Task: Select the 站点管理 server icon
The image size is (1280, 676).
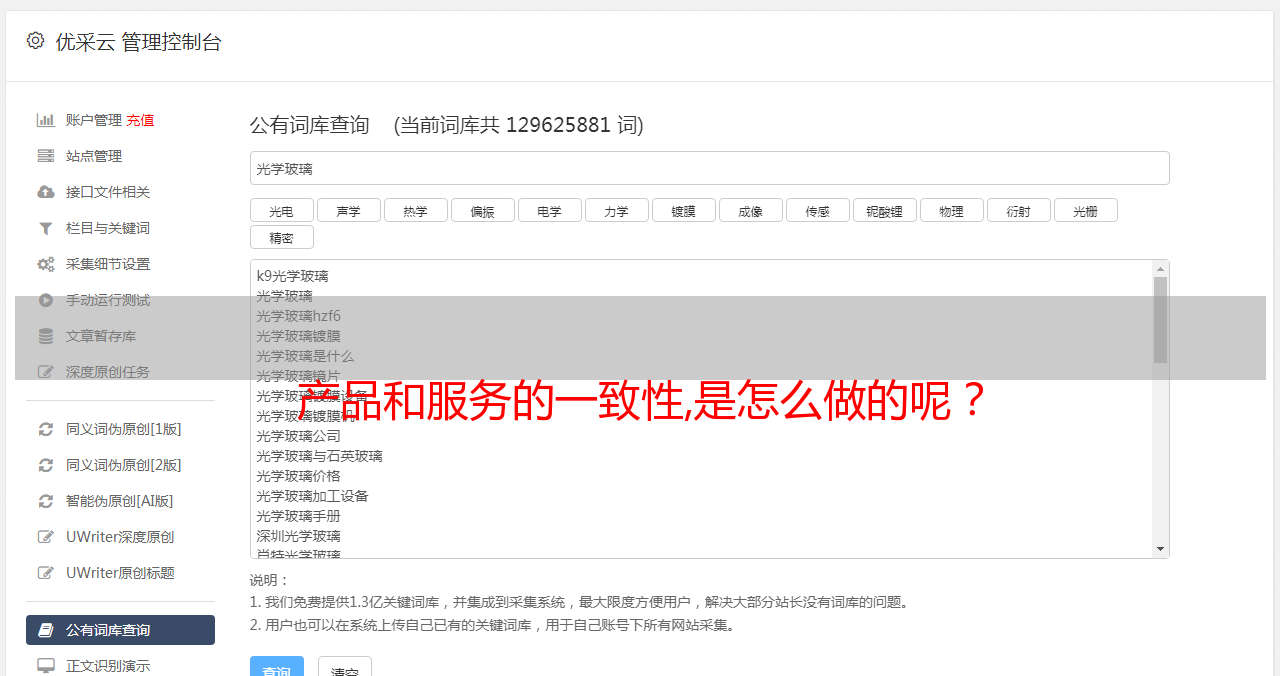Action: 46,156
